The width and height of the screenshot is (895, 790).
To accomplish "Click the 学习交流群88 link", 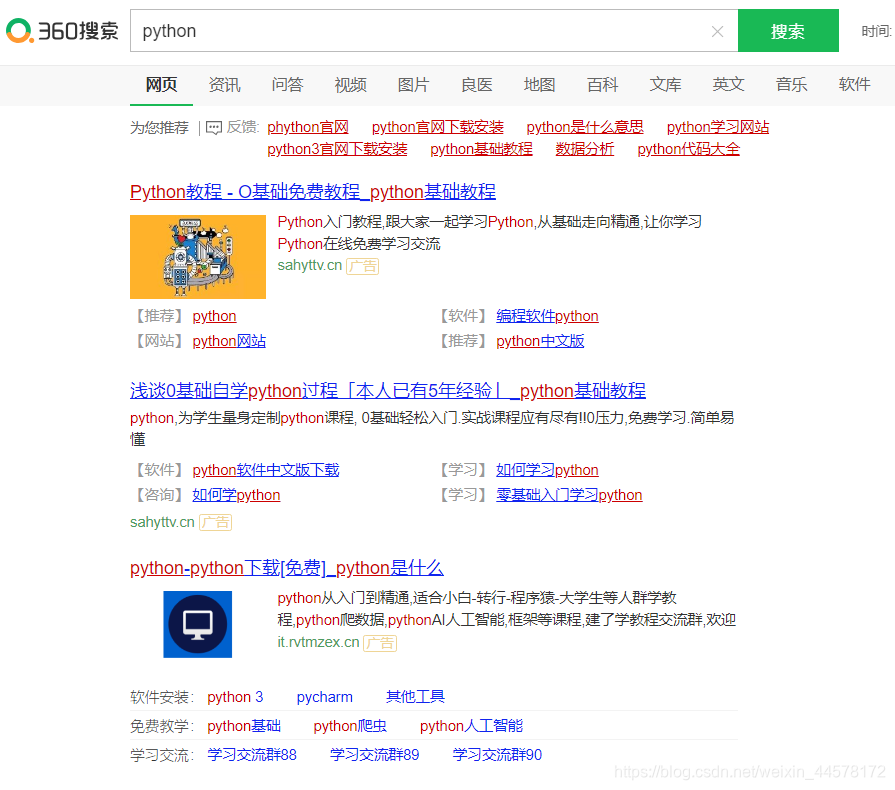I will pos(252,756).
